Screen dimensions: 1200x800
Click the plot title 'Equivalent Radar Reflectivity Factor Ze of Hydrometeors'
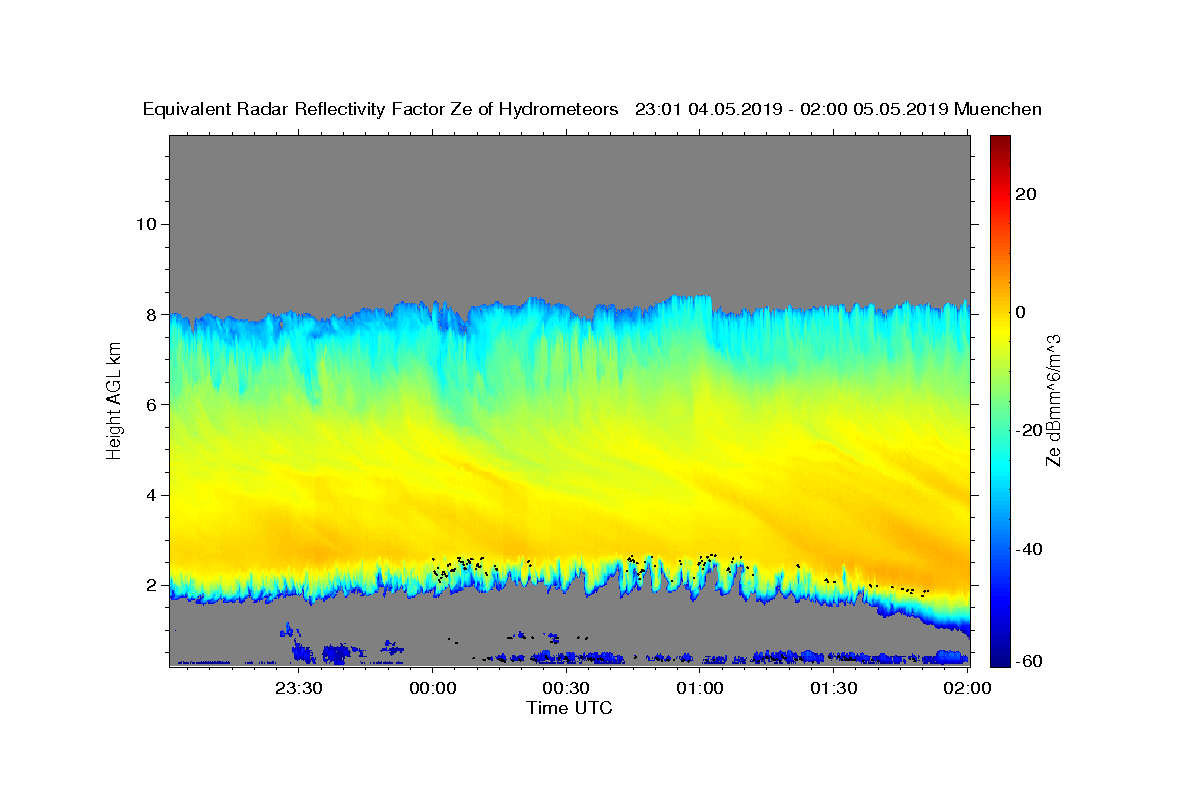pyautogui.click(x=381, y=110)
